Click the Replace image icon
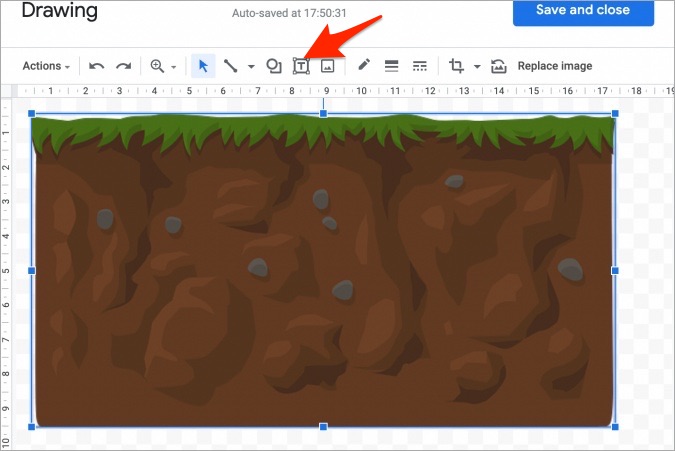The width and height of the screenshot is (675, 451). point(499,66)
